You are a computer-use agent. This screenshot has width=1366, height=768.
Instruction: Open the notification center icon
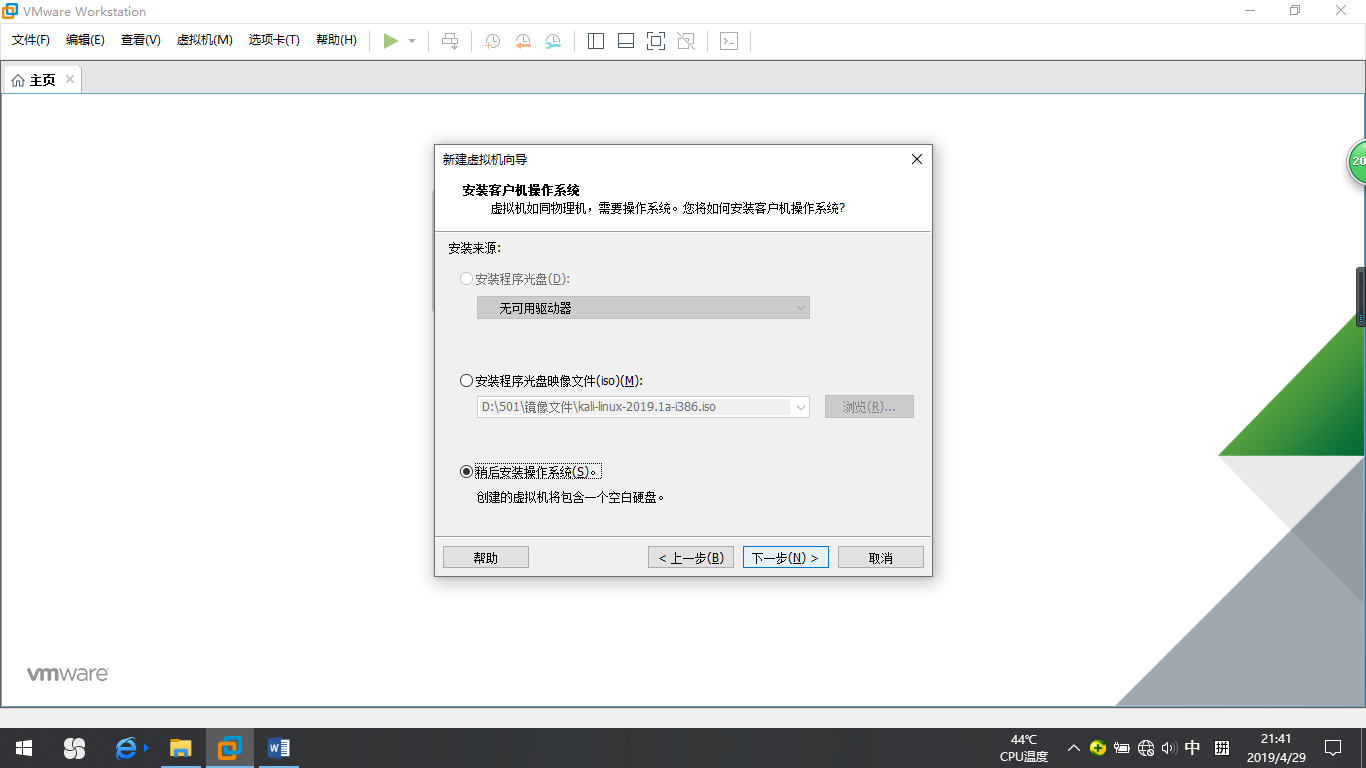click(1333, 748)
